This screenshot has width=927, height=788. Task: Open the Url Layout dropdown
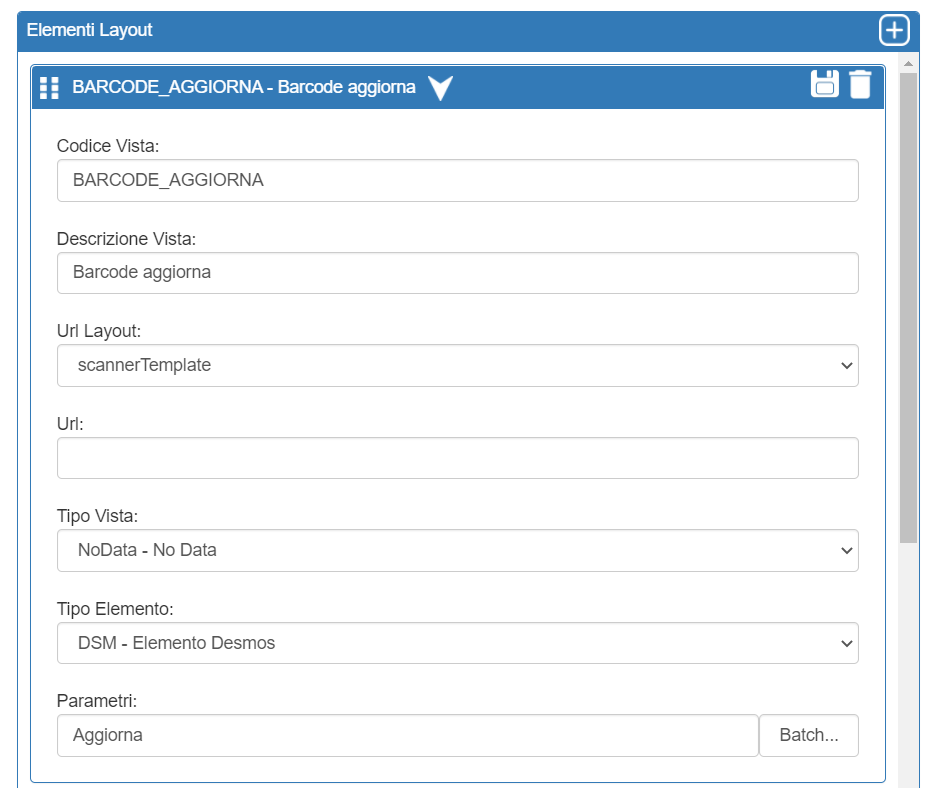(x=457, y=366)
